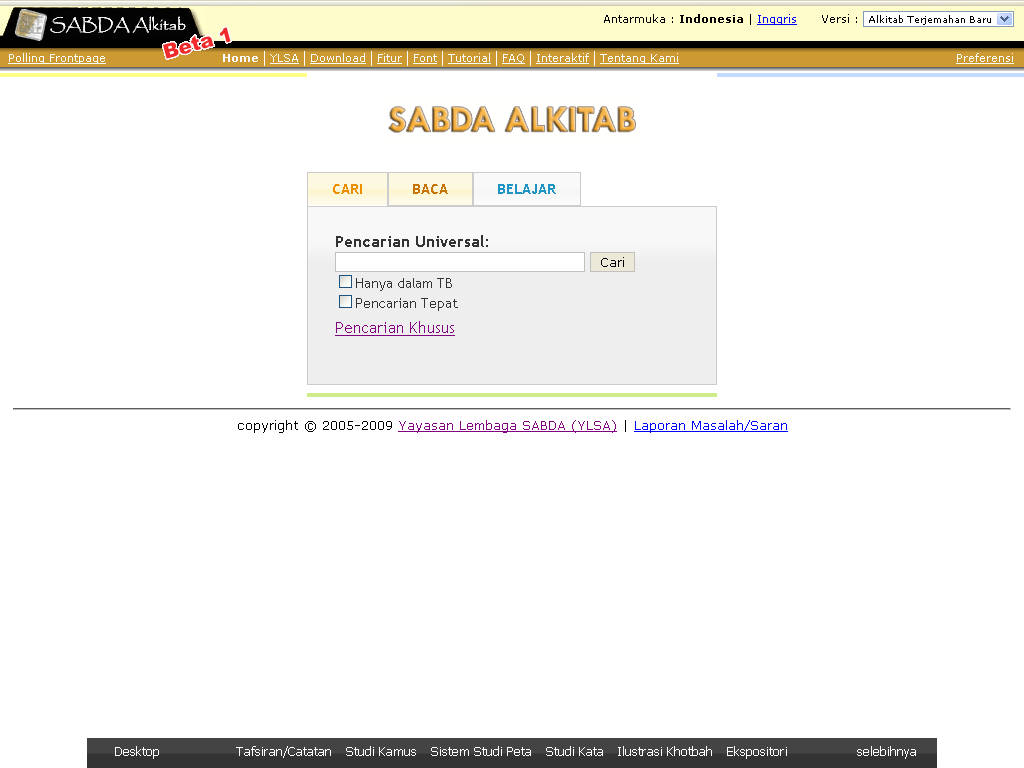Open Ekspositori in the bottom bar

(x=757, y=752)
